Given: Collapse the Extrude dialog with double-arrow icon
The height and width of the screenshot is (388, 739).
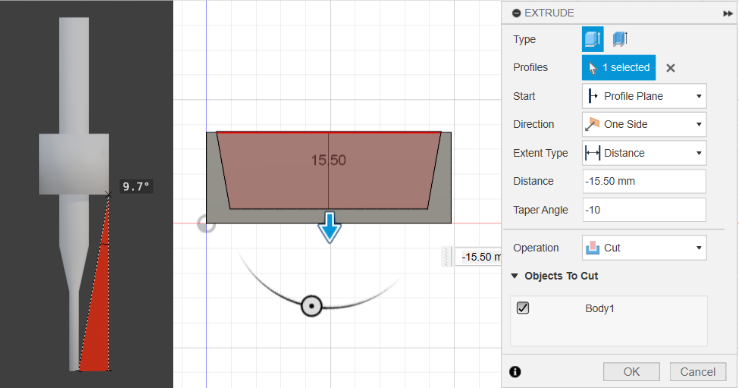Looking at the screenshot, I should pos(728,13).
